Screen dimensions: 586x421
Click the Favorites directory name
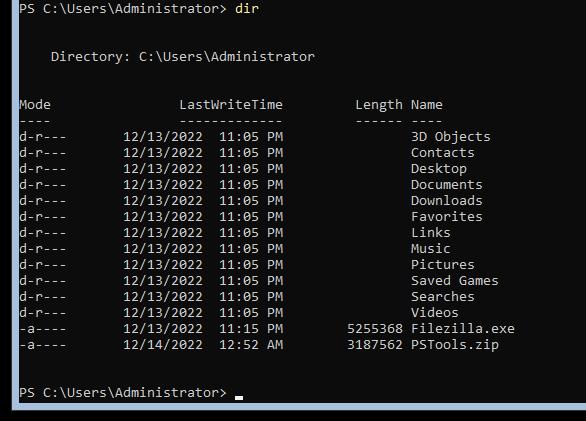click(447, 217)
